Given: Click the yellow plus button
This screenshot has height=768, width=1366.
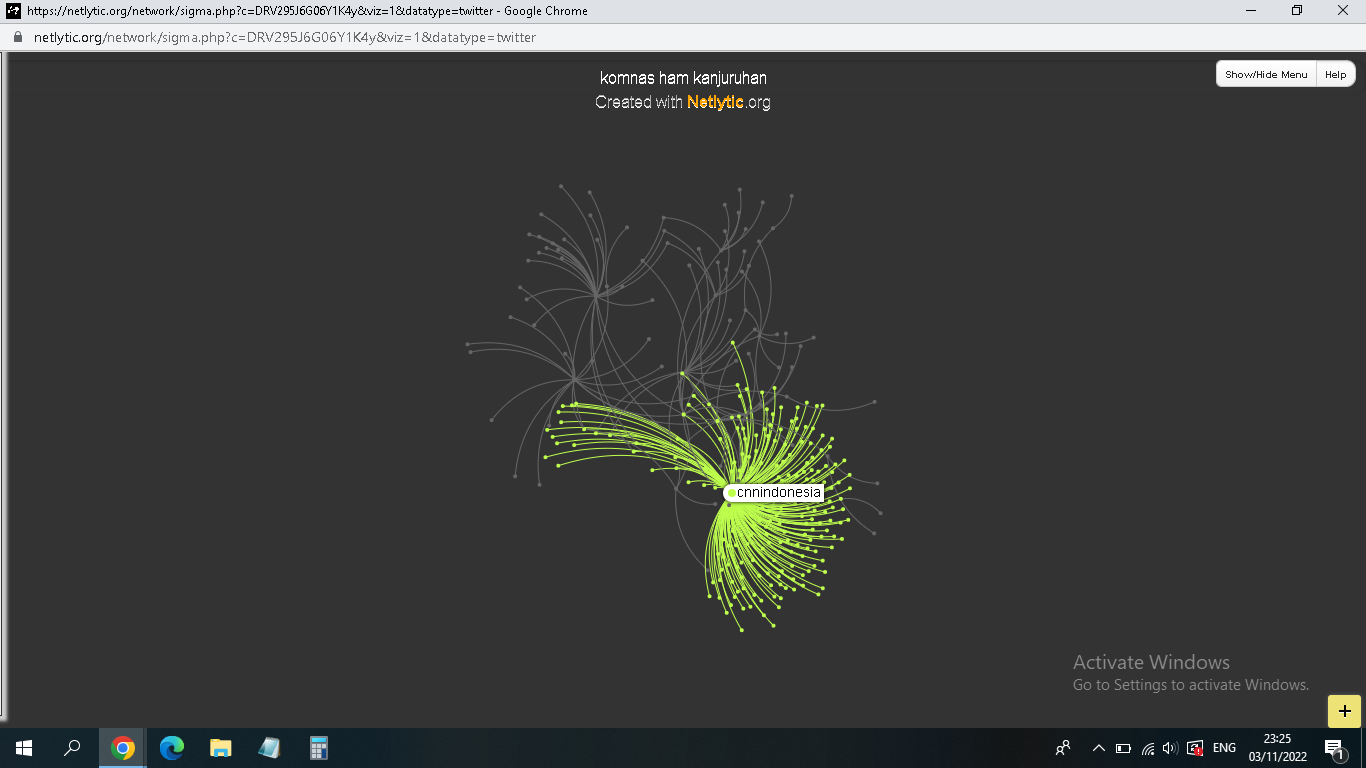Looking at the screenshot, I should coord(1344,711).
